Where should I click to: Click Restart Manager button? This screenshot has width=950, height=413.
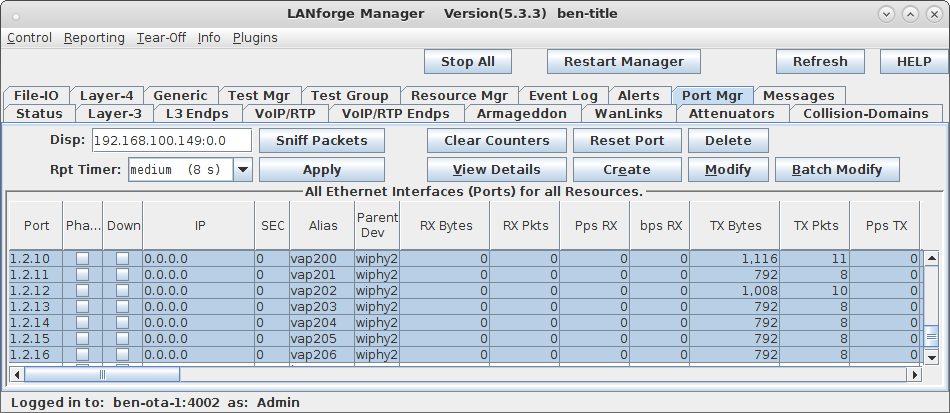(x=623, y=62)
